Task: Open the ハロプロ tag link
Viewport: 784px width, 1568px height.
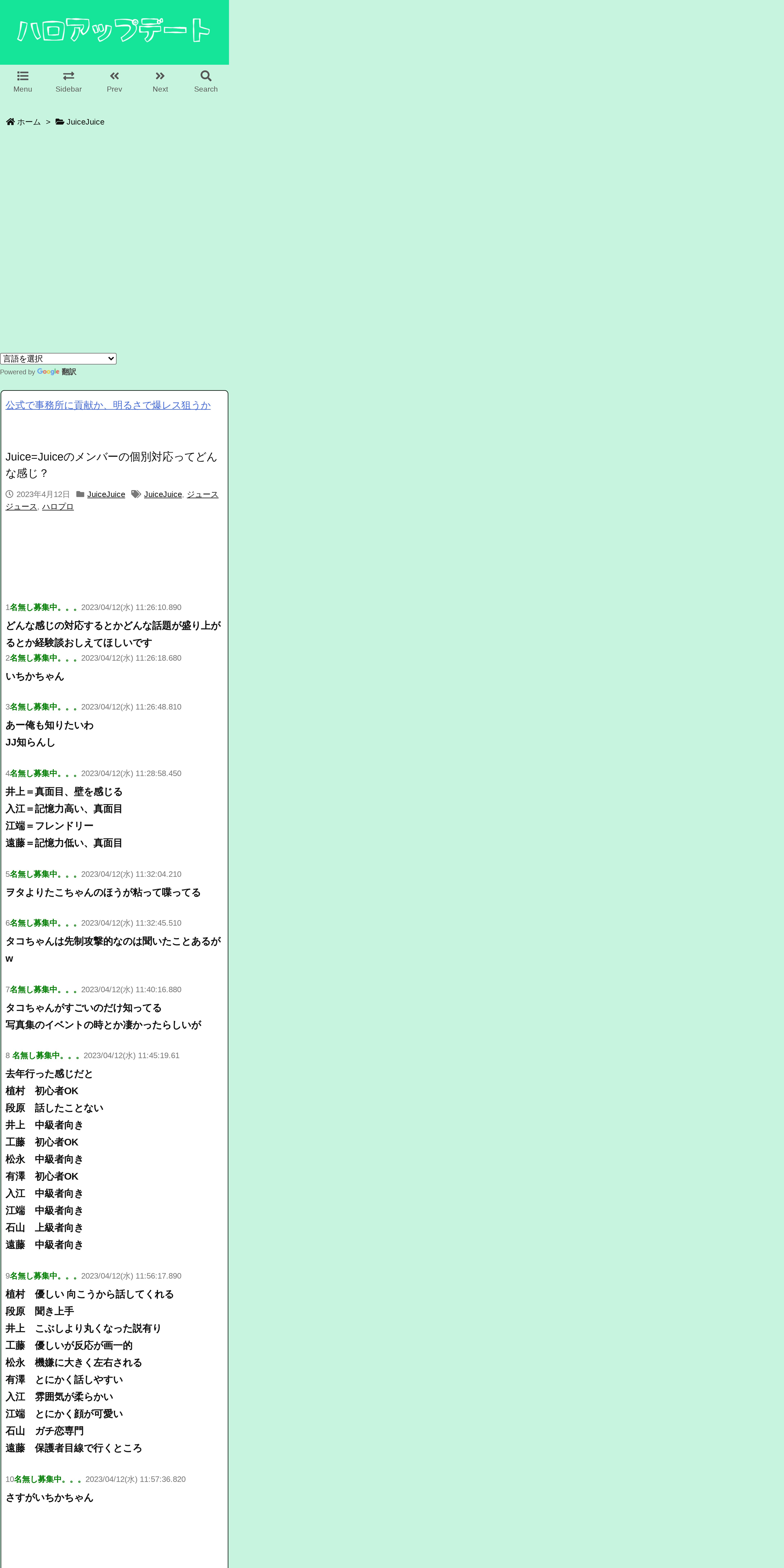Action: [58, 506]
